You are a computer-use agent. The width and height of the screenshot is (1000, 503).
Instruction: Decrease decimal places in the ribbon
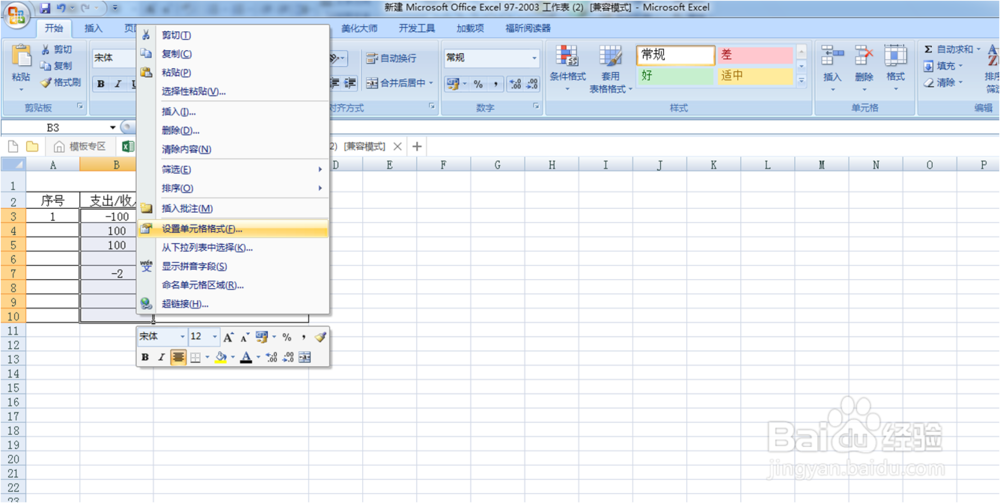point(533,84)
